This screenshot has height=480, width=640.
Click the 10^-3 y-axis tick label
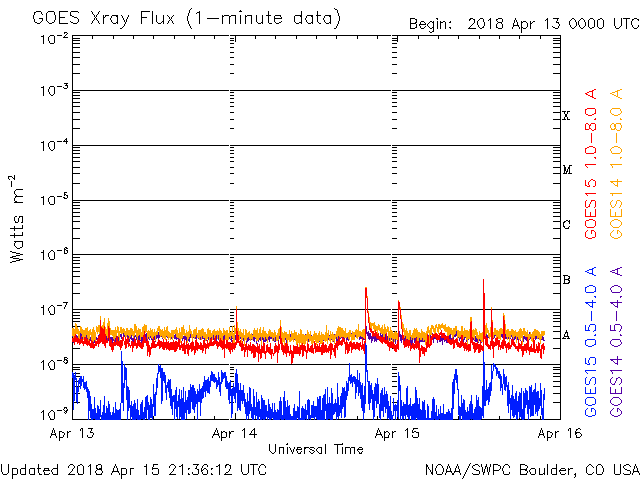pyautogui.click(x=54, y=90)
